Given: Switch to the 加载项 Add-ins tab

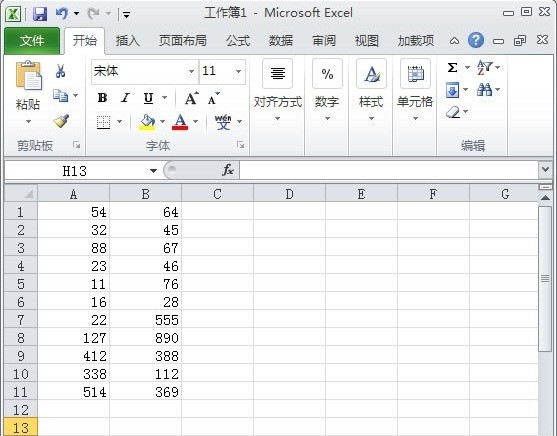Looking at the screenshot, I should [x=416, y=41].
